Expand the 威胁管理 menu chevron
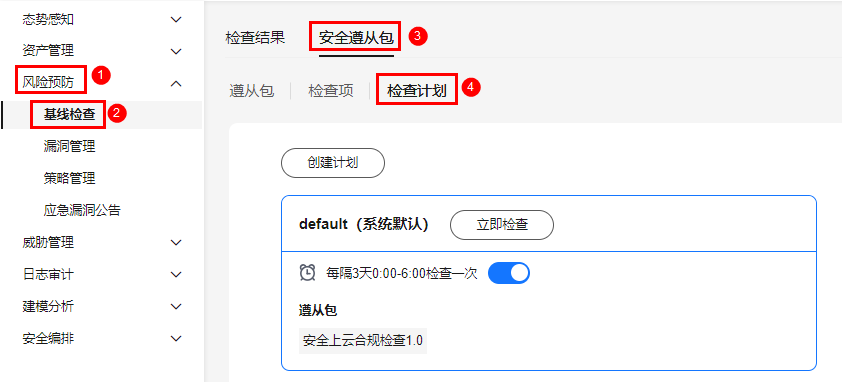 tap(176, 243)
